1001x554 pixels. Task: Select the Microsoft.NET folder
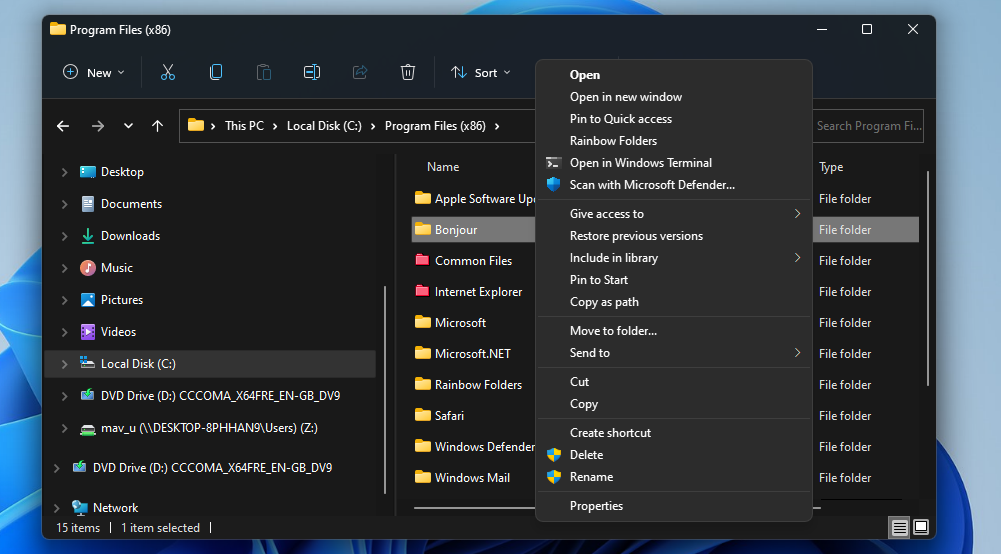click(473, 354)
